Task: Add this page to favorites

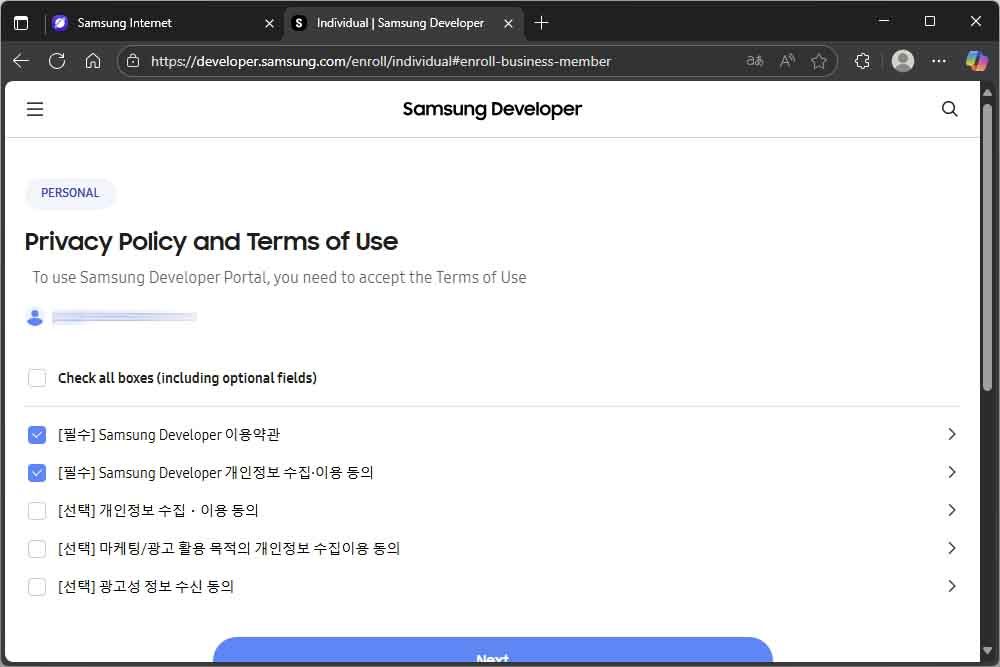Action: click(x=819, y=61)
